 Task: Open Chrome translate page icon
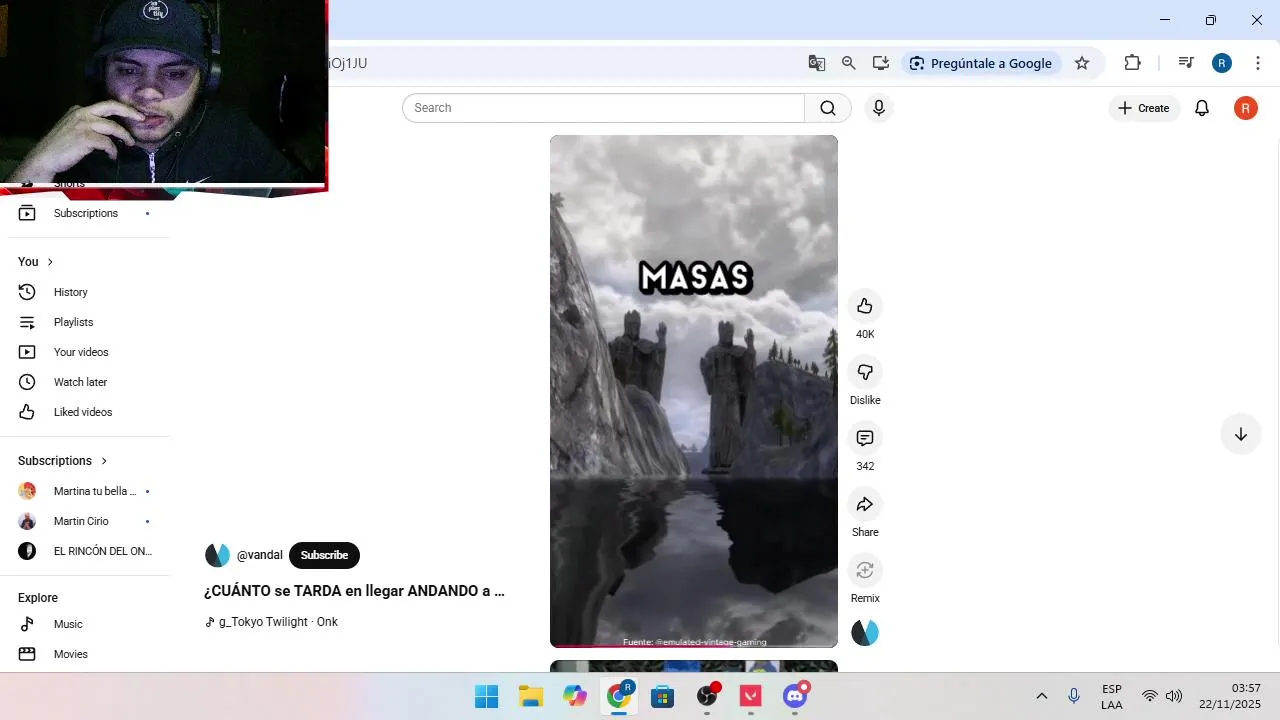[x=817, y=63]
